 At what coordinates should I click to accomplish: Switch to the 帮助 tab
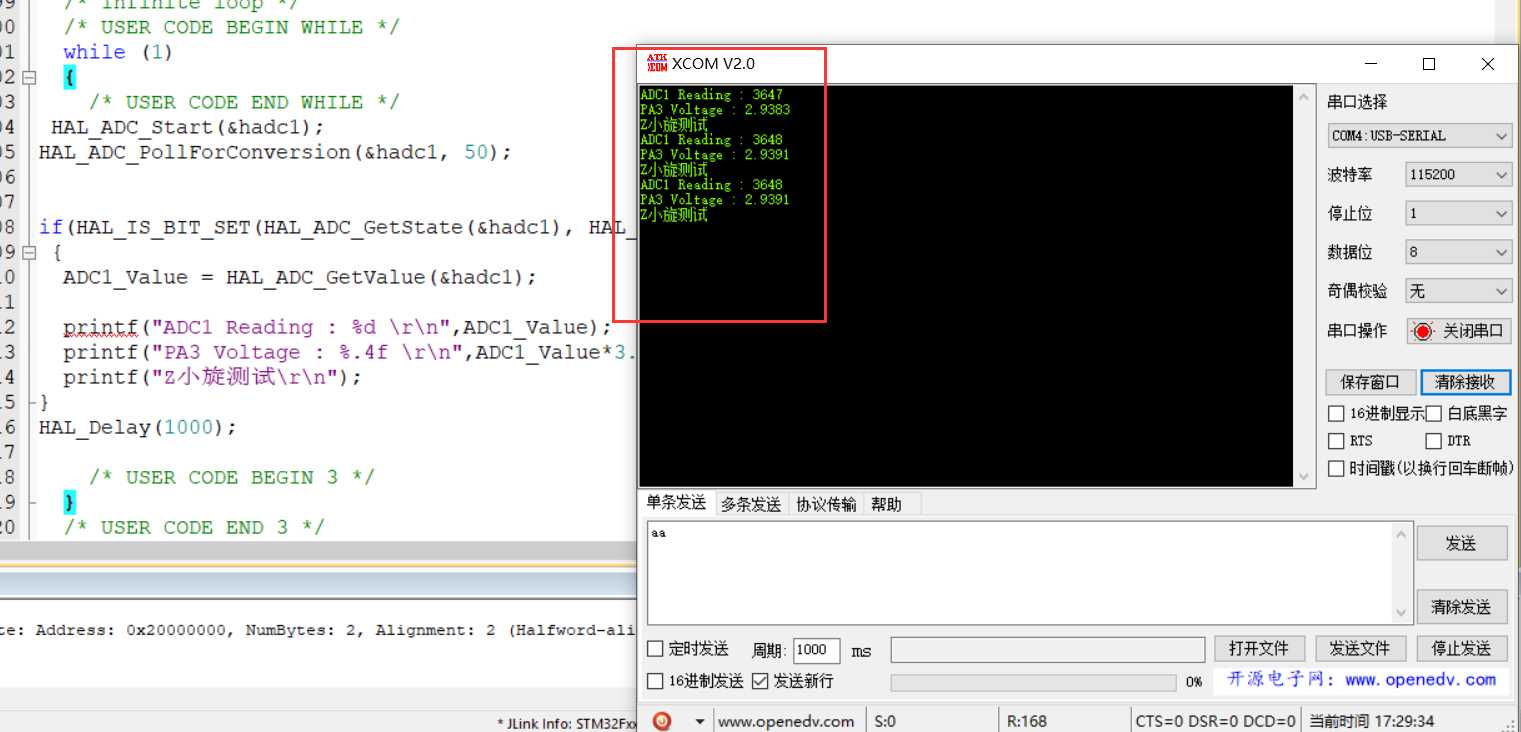click(x=886, y=505)
